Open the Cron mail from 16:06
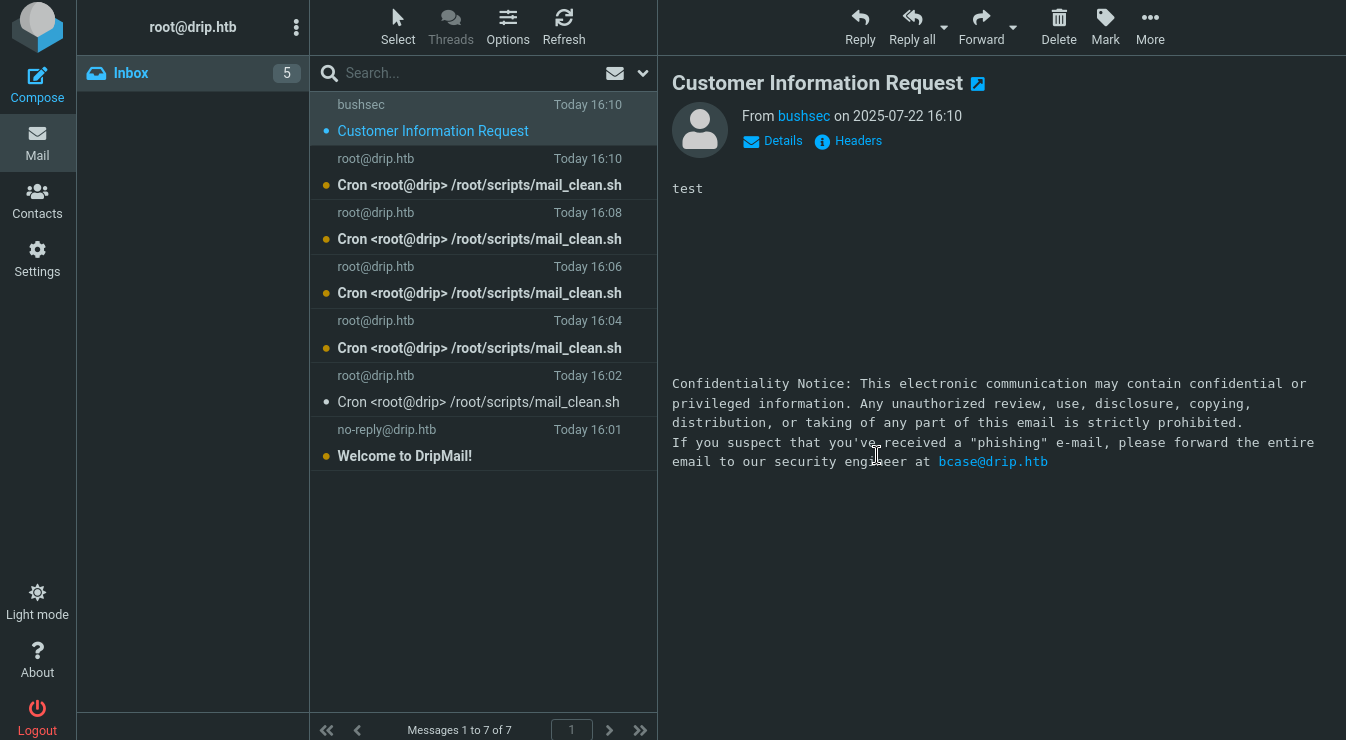This screenshot has width=1346, height=740. pos(484,281)
